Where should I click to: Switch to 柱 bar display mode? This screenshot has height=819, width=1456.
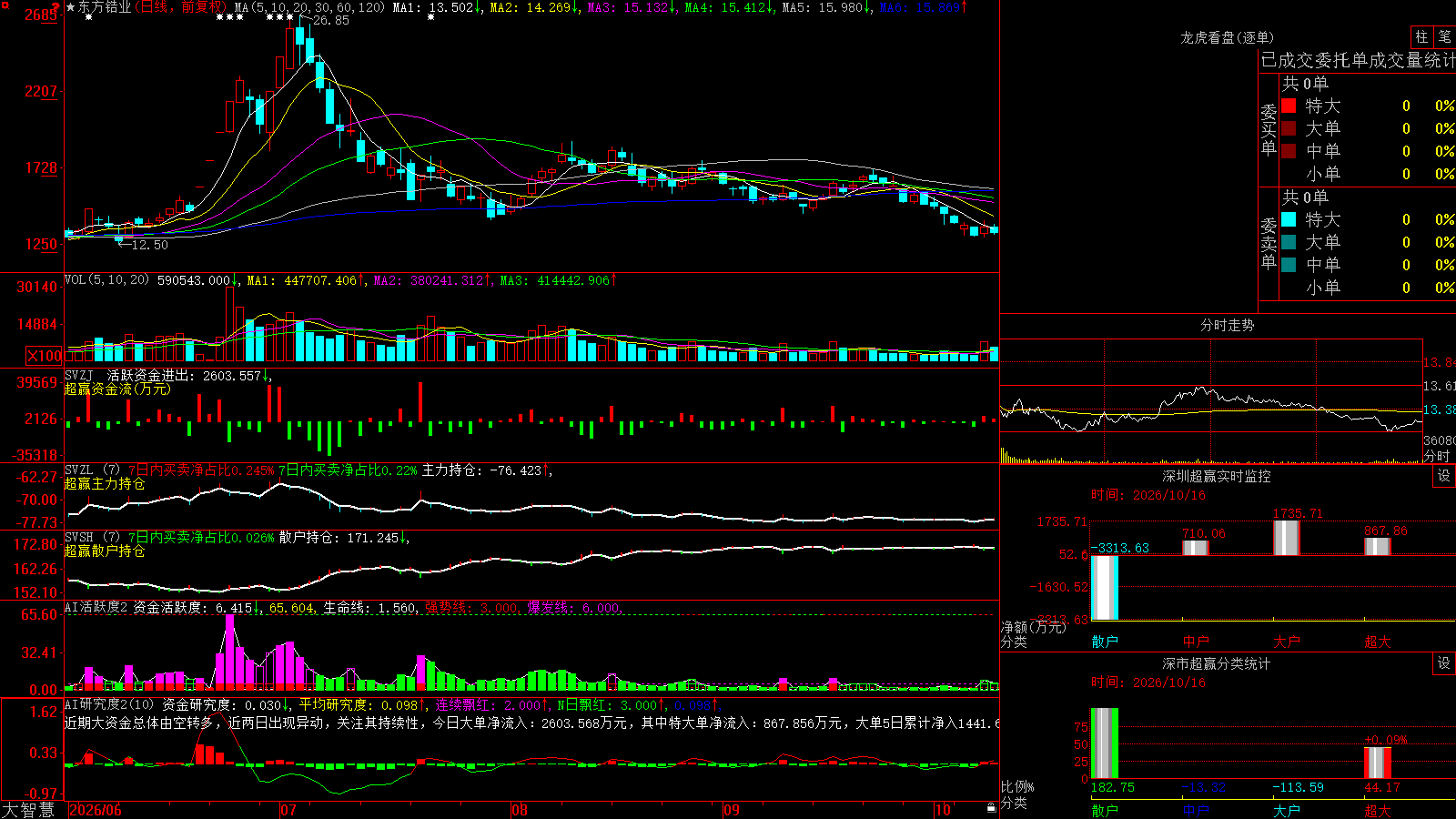pos(1421,37)
